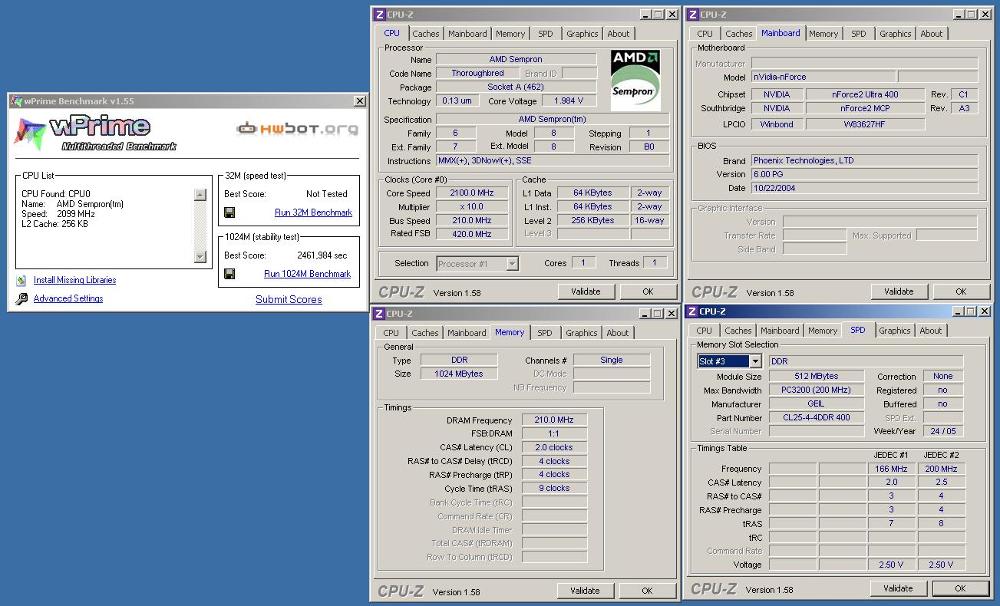
Task: Open Caches tab in SPD window
Action: 738,330
